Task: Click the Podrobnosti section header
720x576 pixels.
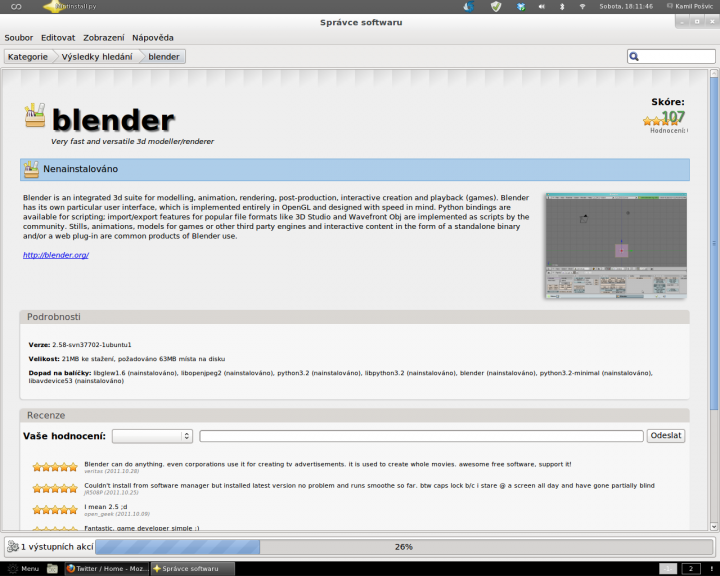Action: click(354, 317)
